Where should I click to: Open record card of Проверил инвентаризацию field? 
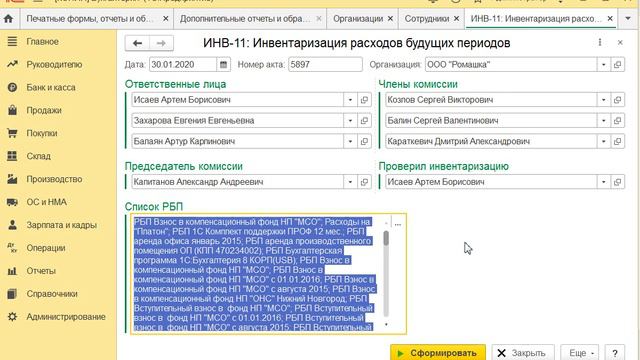click(x=618, y=182)
